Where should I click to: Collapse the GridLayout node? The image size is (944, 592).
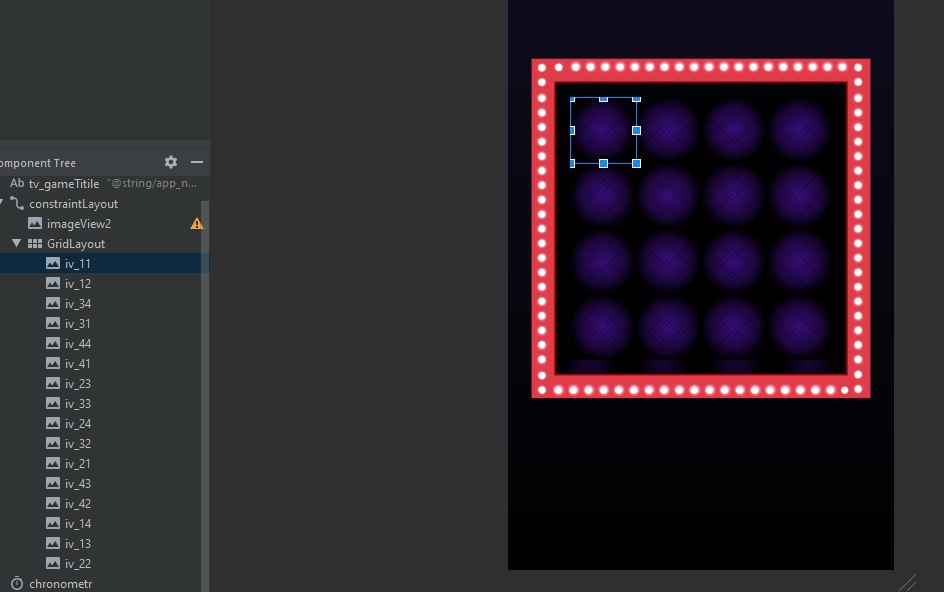(16, 243)
